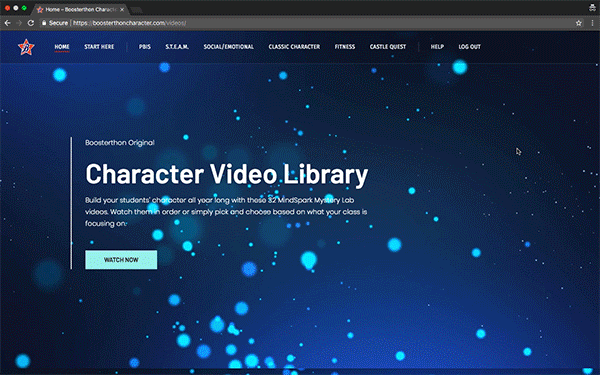Click the WATCH NOW button
The height and width of the screenshot is (375, 600).
[121, 260]
